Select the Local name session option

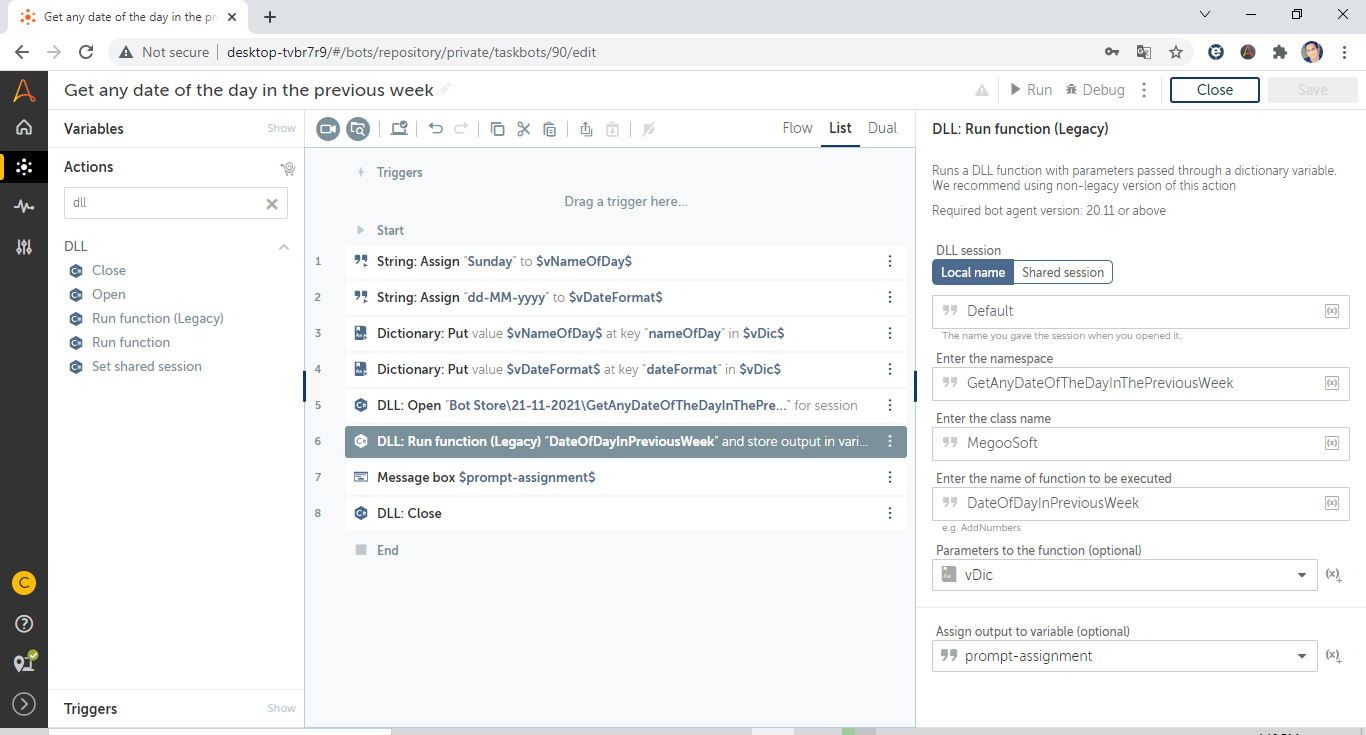(972, 272)
